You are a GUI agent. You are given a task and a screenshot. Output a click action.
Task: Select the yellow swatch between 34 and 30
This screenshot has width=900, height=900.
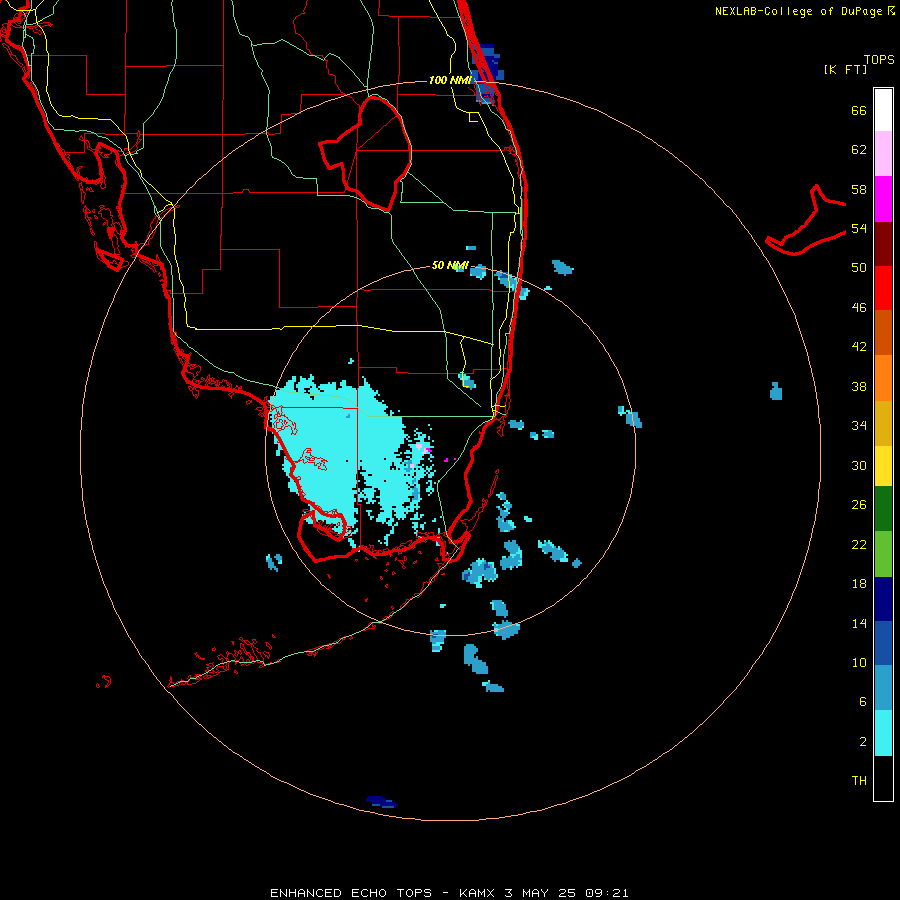pyautogui.click(x=883, y=465)
